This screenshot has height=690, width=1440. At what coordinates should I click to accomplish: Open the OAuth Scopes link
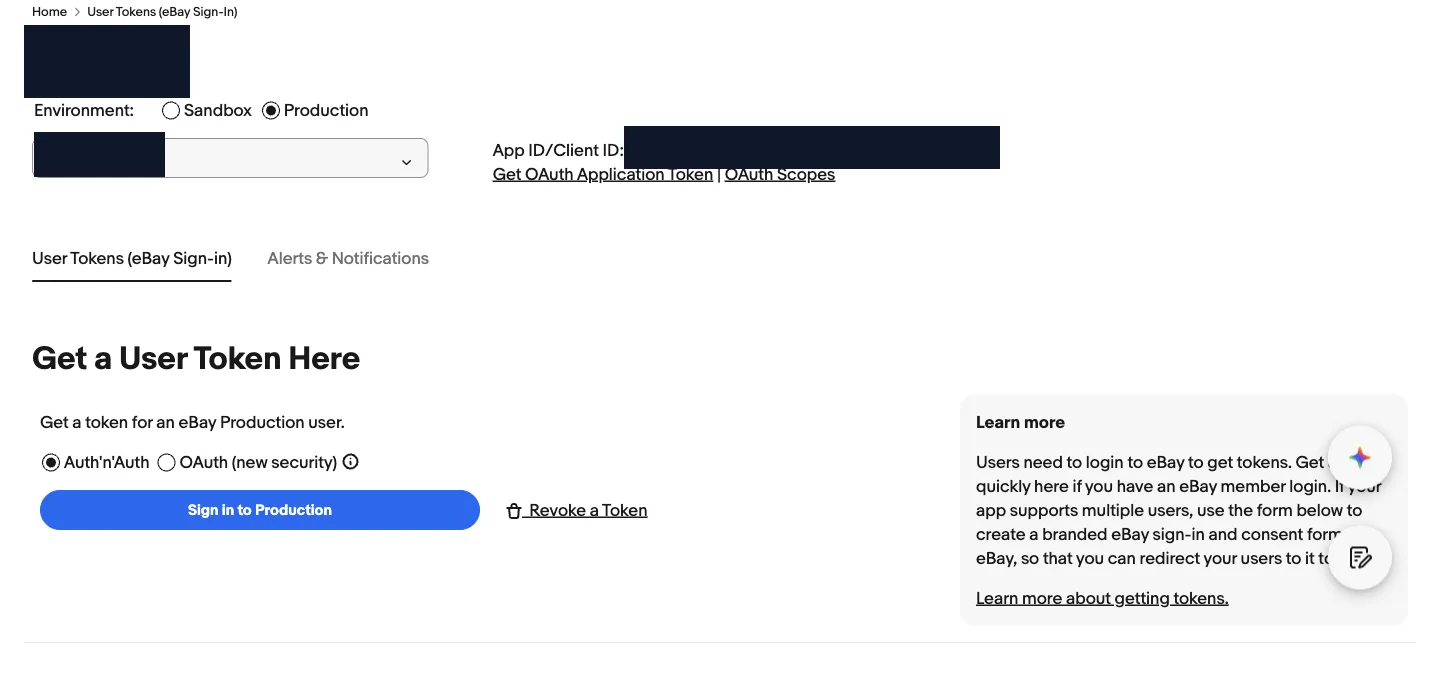coord(780,174)
